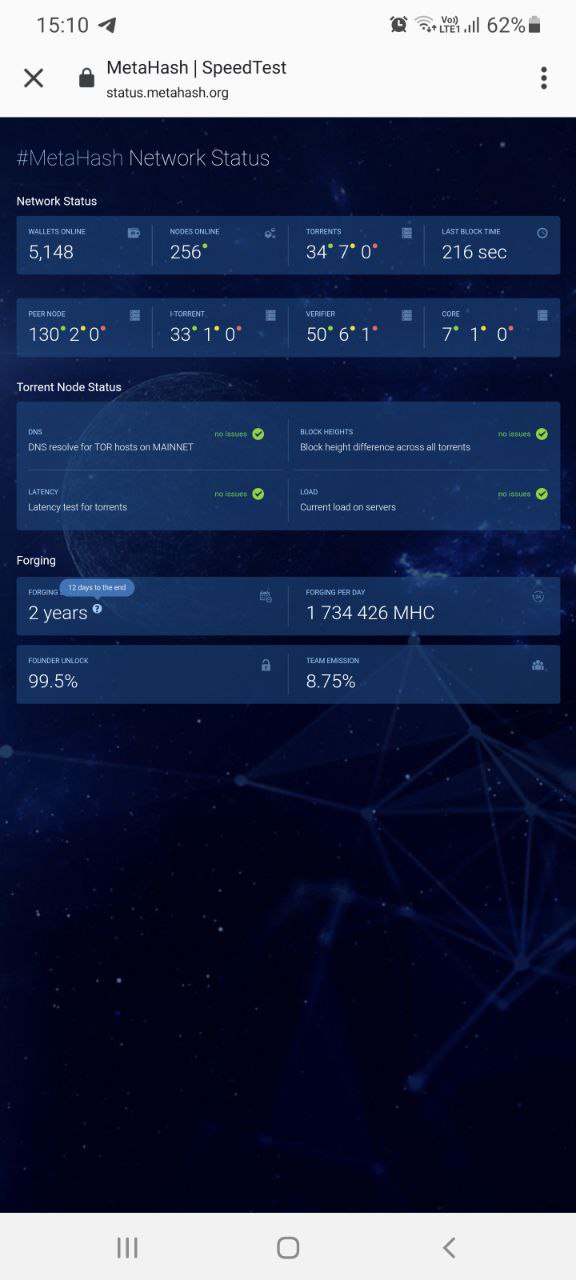
Task: Tap the Last Block Time clock icon
Action: [542, 233]
